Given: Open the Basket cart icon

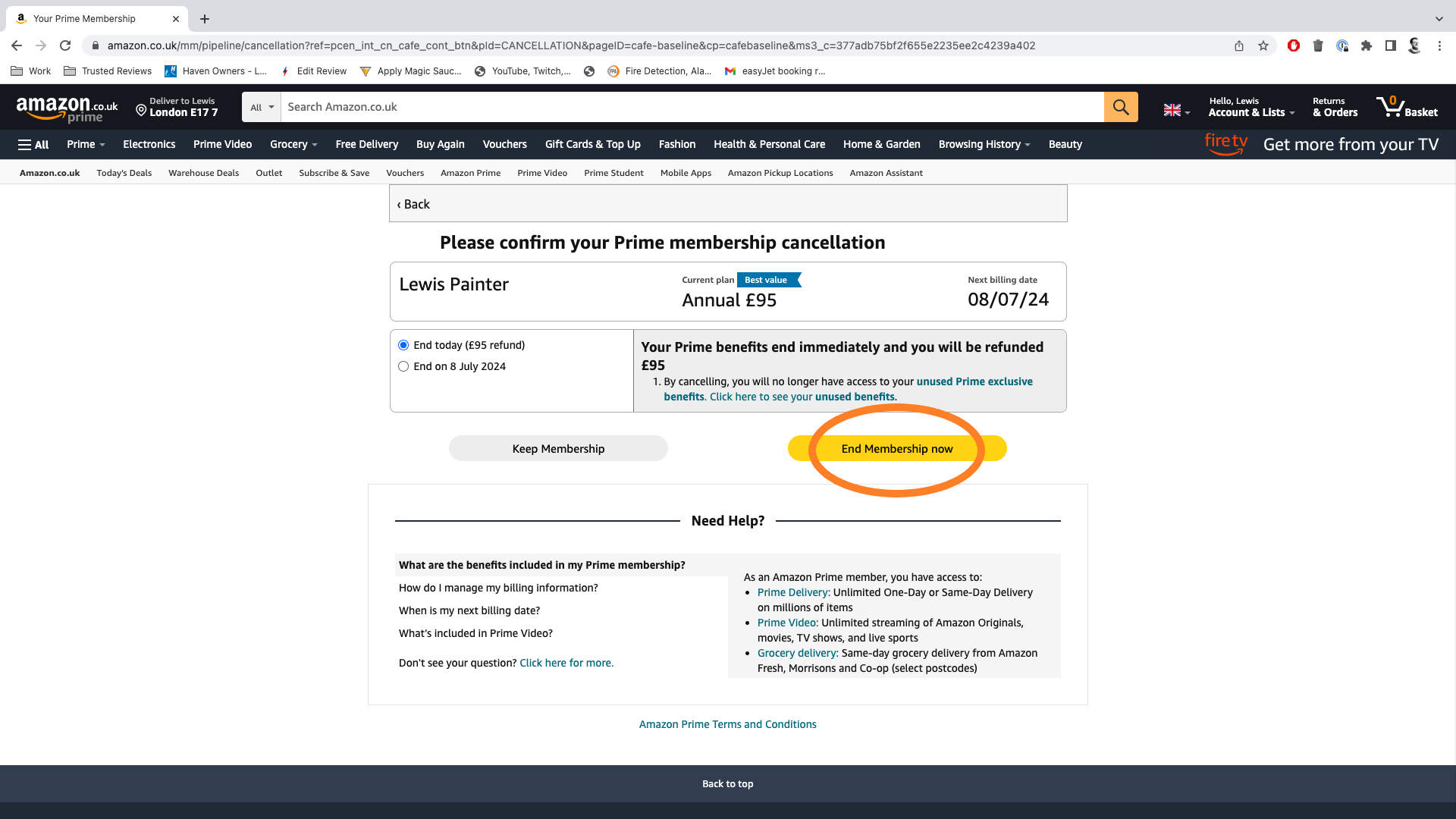Looking at the screenshot, I should [x=1407, y=107].
